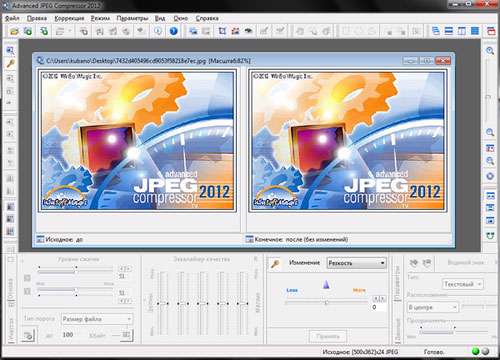Screen dimensions: 500x360
Task: Click the magnifier under the red window icon
Action: pyautogui.click(x=490, y=161)
